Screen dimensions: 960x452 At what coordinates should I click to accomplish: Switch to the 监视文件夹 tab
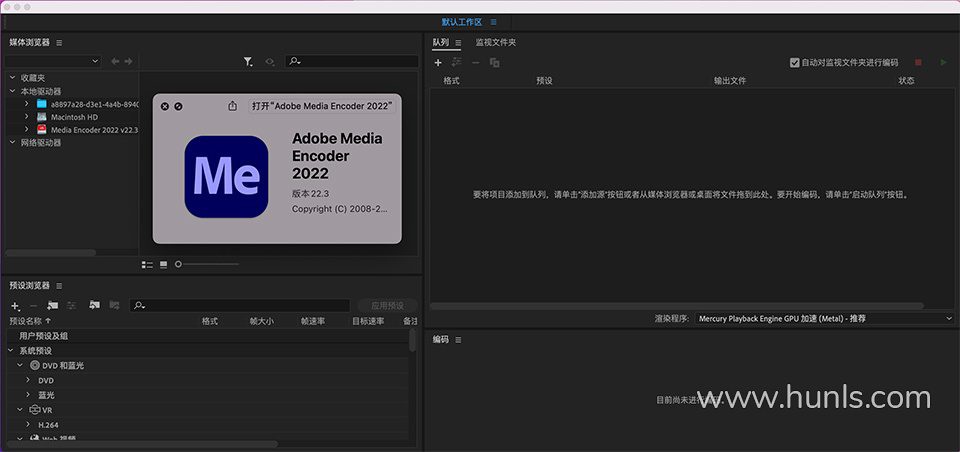495,42
